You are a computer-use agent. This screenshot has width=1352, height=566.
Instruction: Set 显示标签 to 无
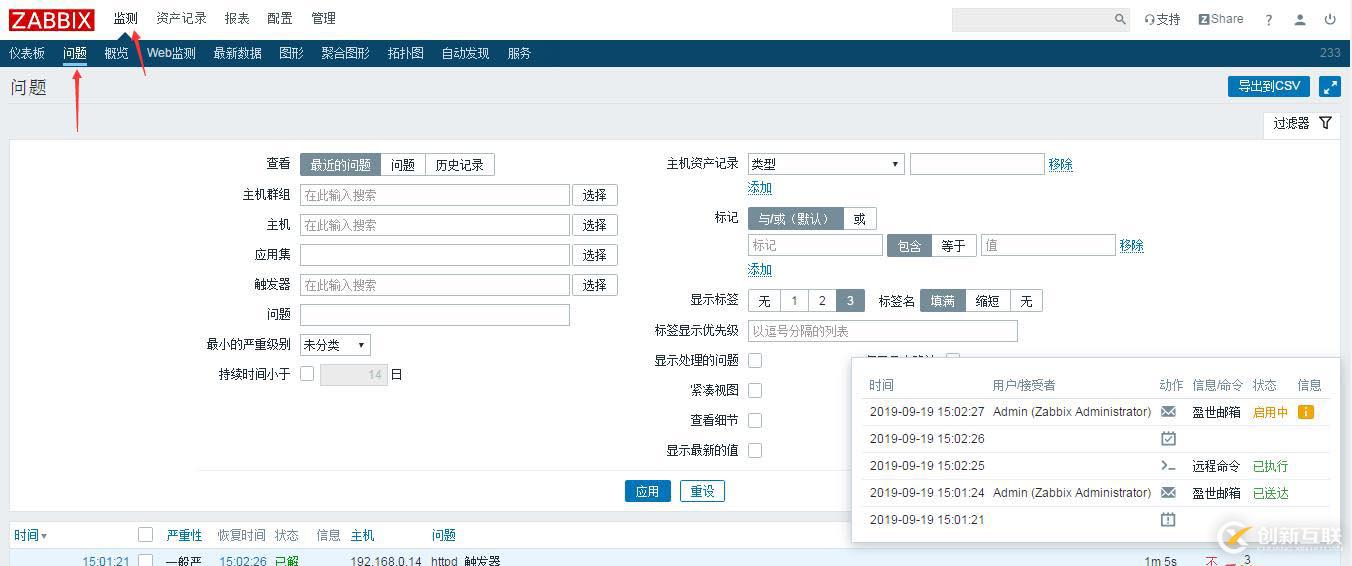point(764,301)
